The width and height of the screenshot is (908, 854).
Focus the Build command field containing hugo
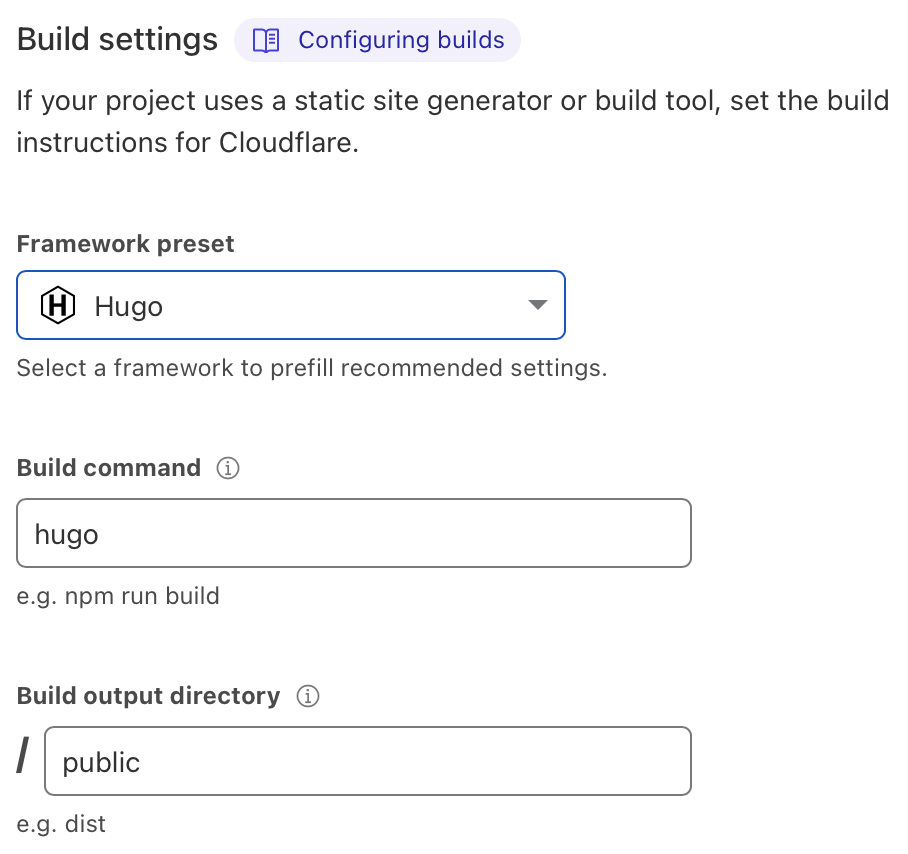point(354,533)
